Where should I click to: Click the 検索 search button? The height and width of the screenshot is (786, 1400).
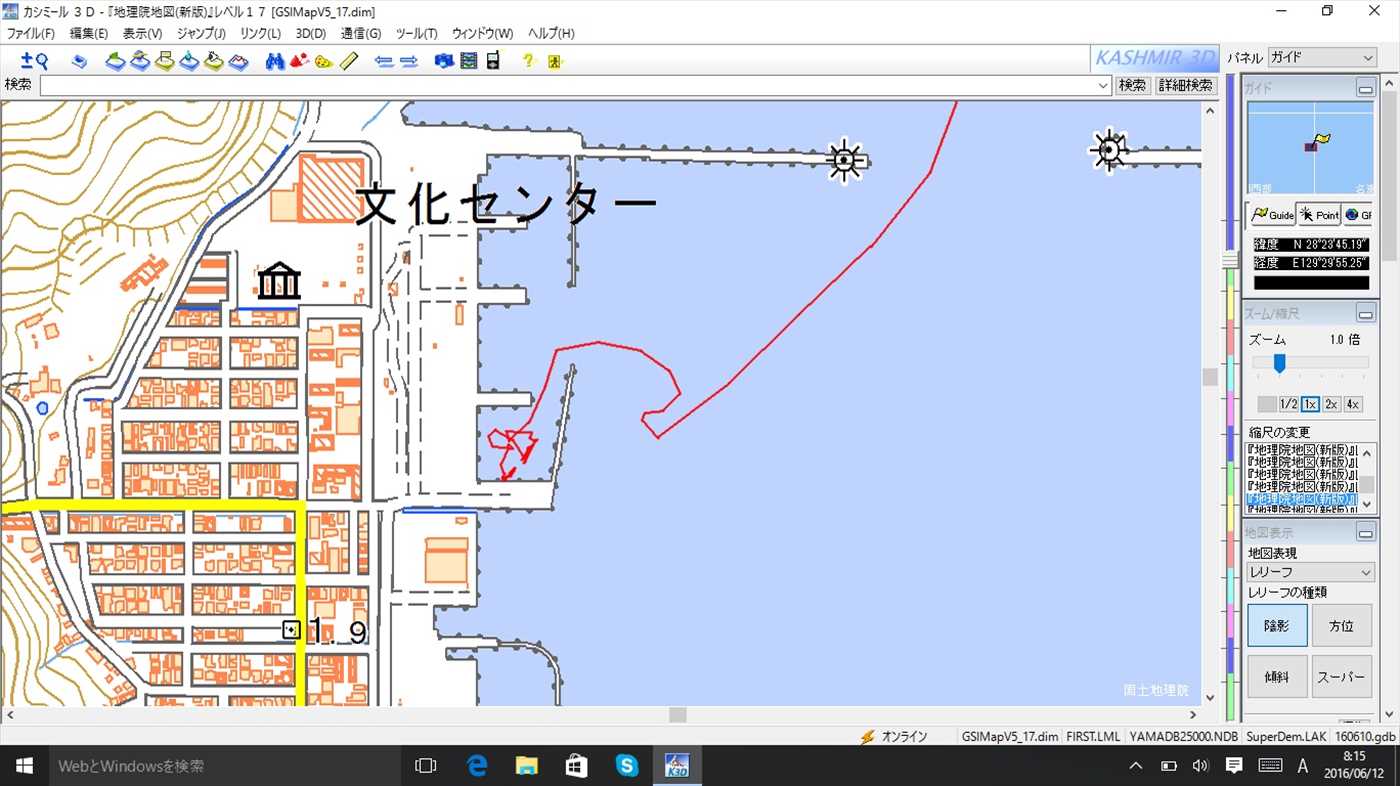(x=1133, y=85)
